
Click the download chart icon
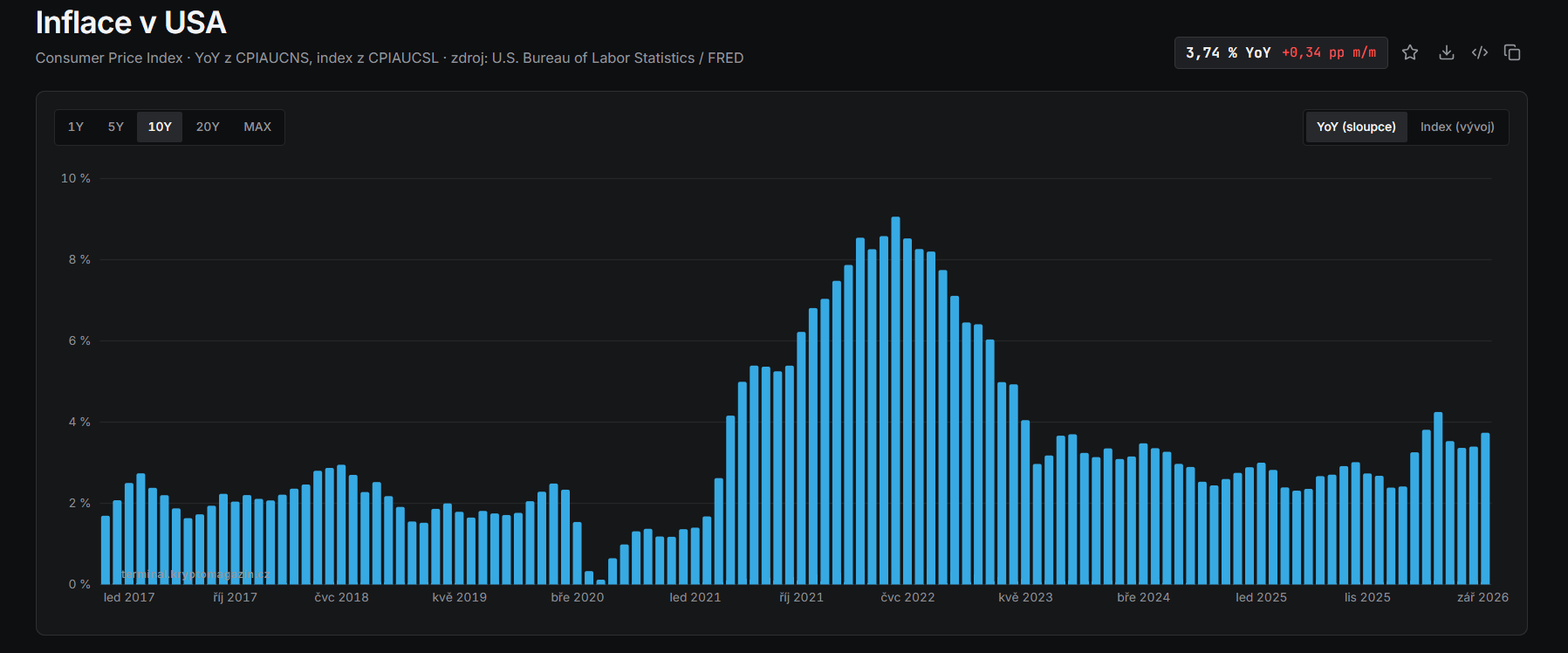pyautogui.click(x=1446, y=52)
